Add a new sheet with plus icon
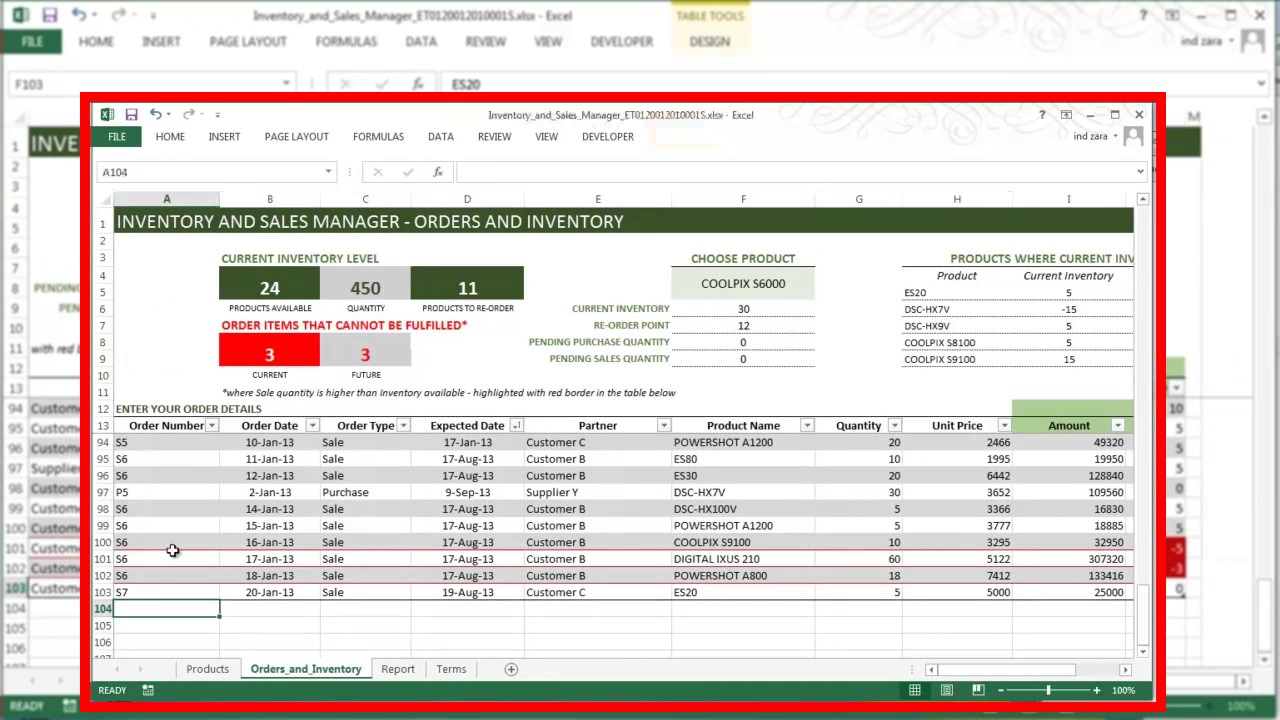 coord(511,669)
